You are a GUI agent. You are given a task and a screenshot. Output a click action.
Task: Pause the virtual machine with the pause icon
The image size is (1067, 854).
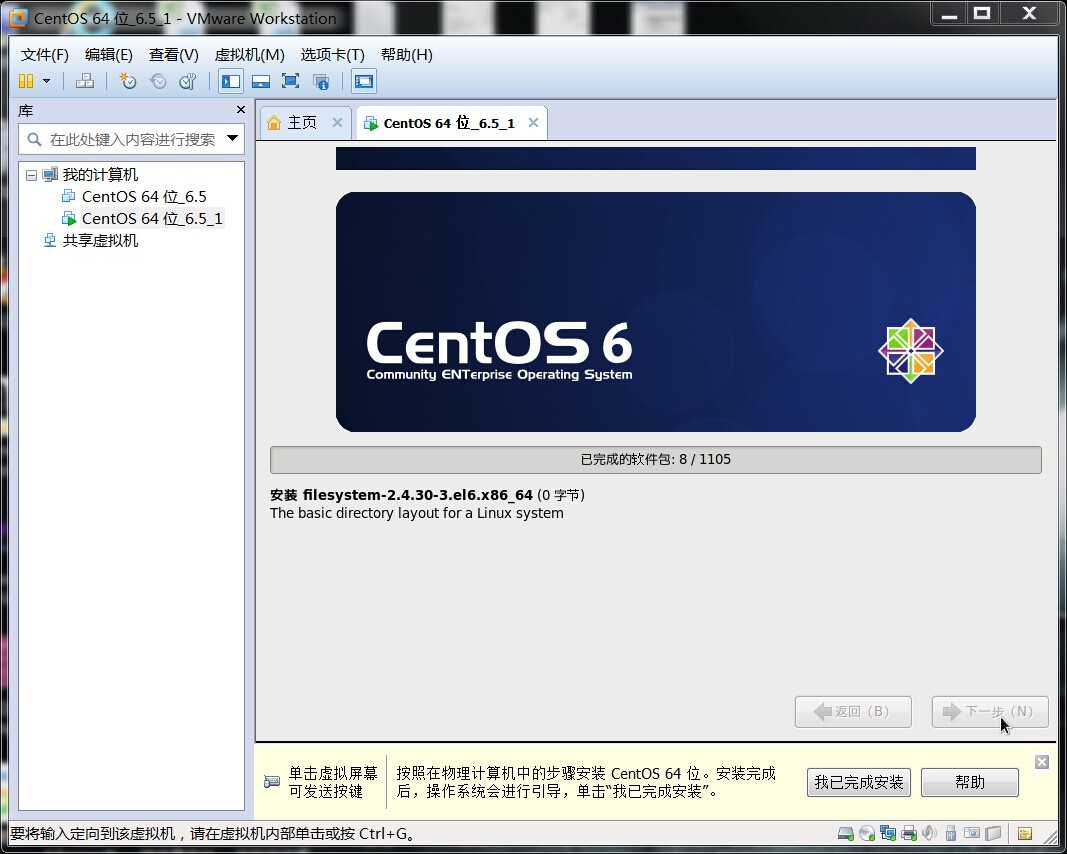click(26, 82)
